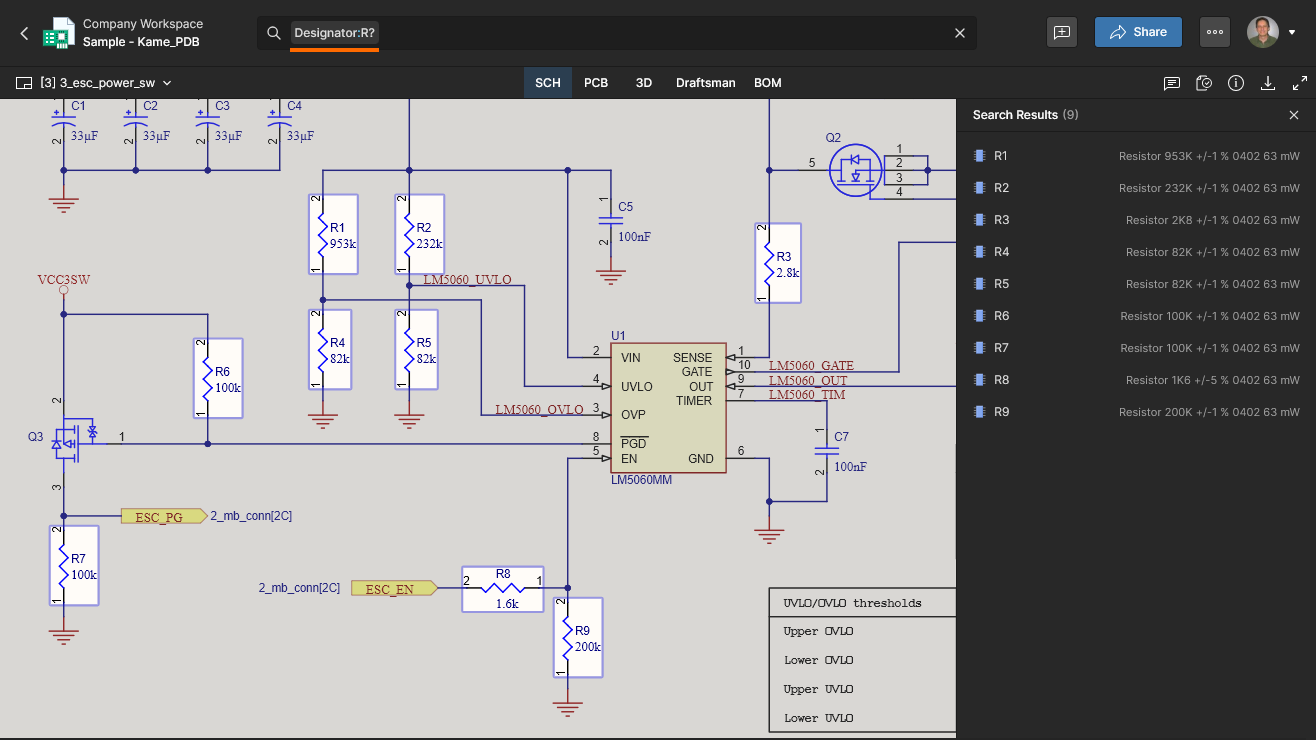1316x740 pixels.
Task: Click resistor R1 953k on schematic
Action: (x=333, y=234)
